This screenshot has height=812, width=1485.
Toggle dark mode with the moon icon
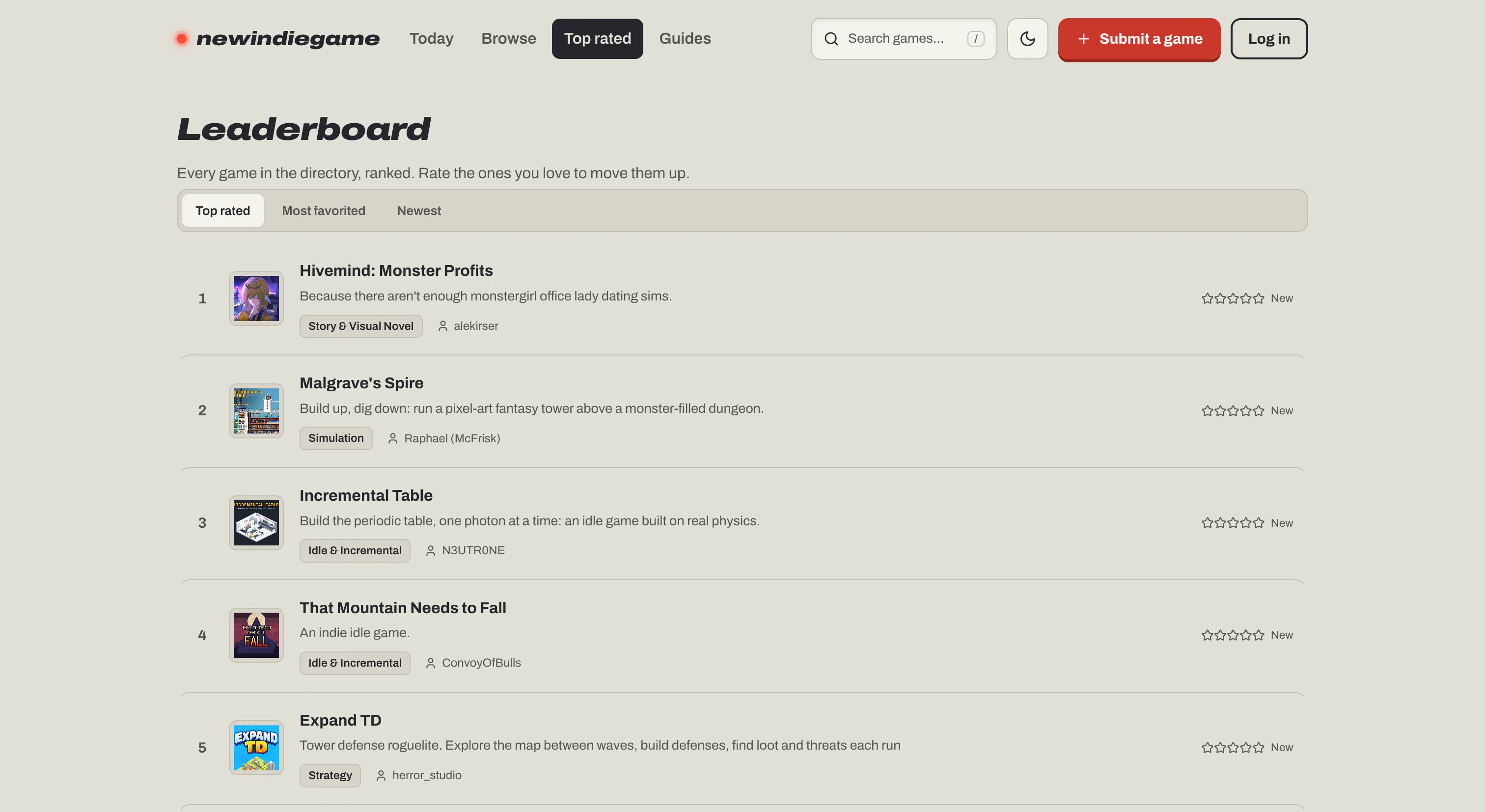pyautogui.click(x=1027, y=39)
